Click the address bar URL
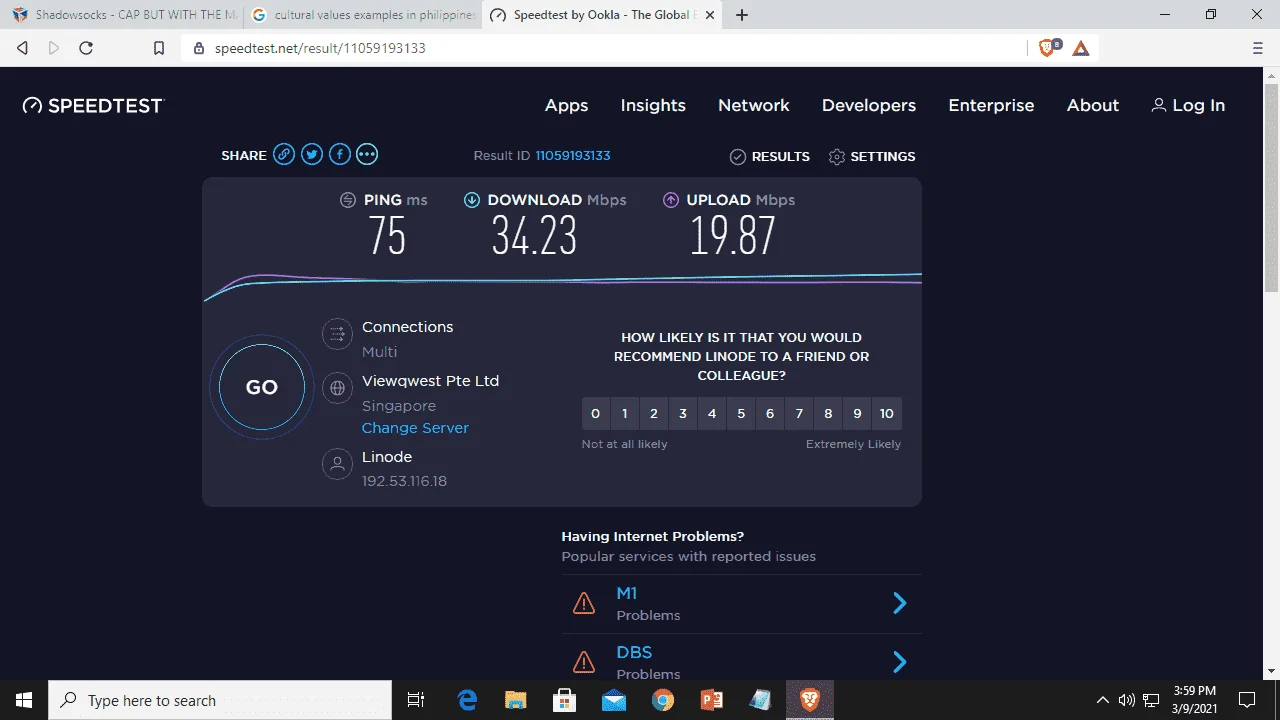Viewport: 1280px width, 720px height. click(320, 48)
